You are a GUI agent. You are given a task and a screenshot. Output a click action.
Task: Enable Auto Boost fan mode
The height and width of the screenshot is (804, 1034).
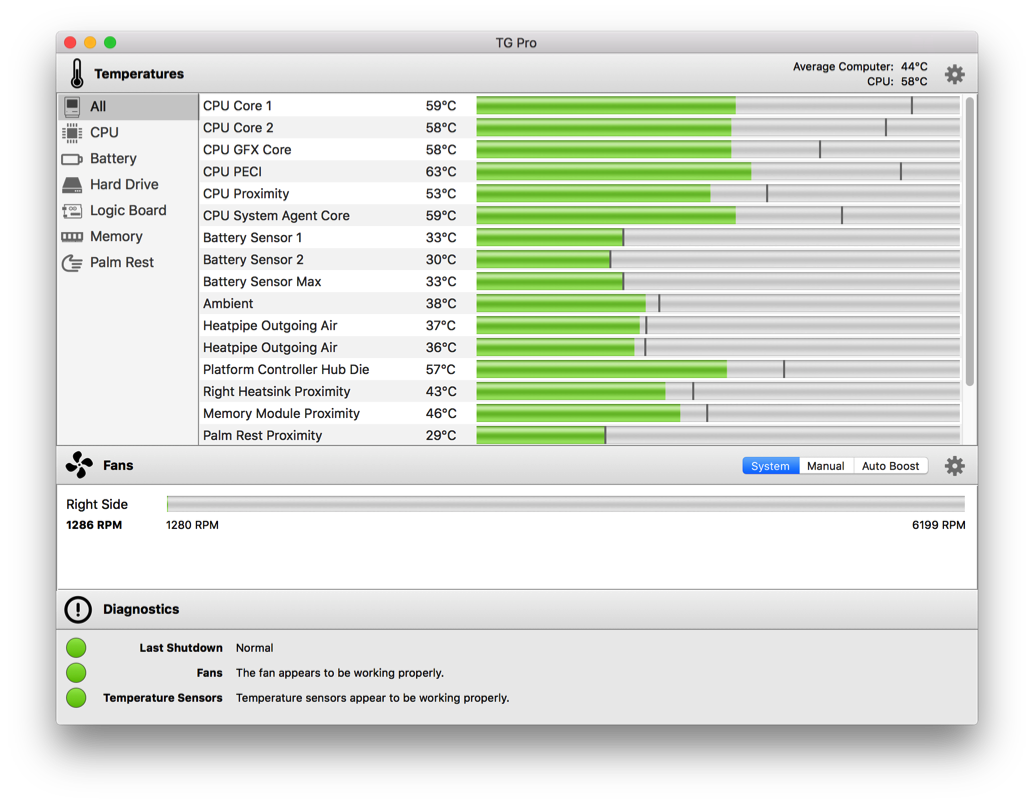[x=890, y=466]
